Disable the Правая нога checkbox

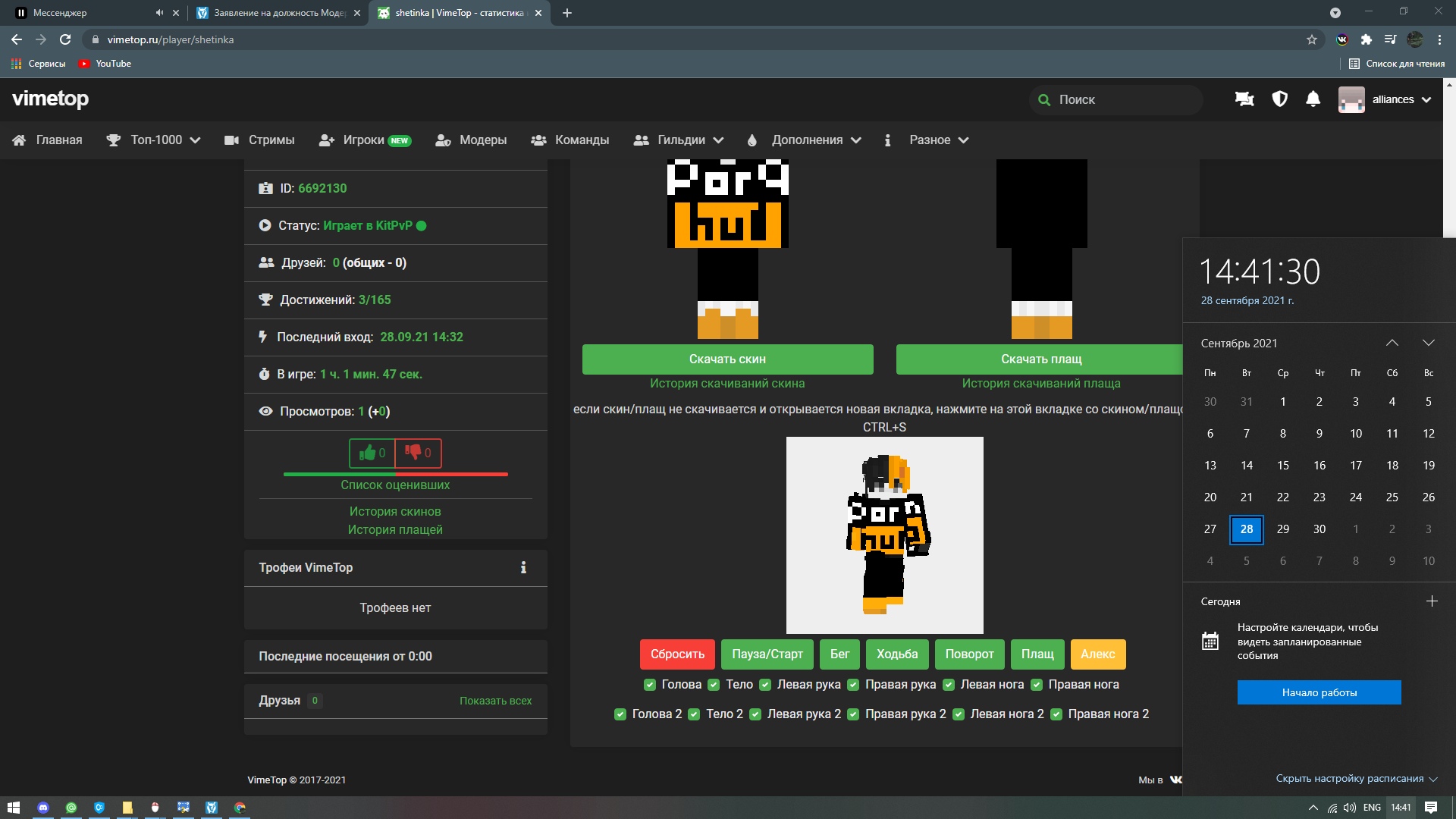[x=1037, y=685]
